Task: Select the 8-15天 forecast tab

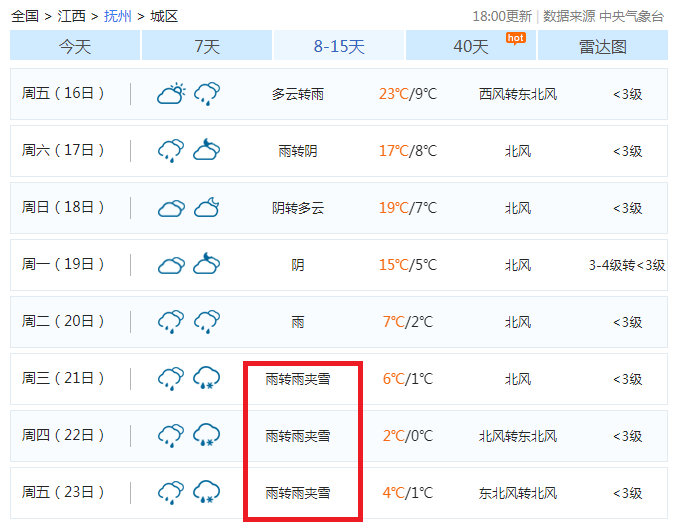Action: [339, 46]
